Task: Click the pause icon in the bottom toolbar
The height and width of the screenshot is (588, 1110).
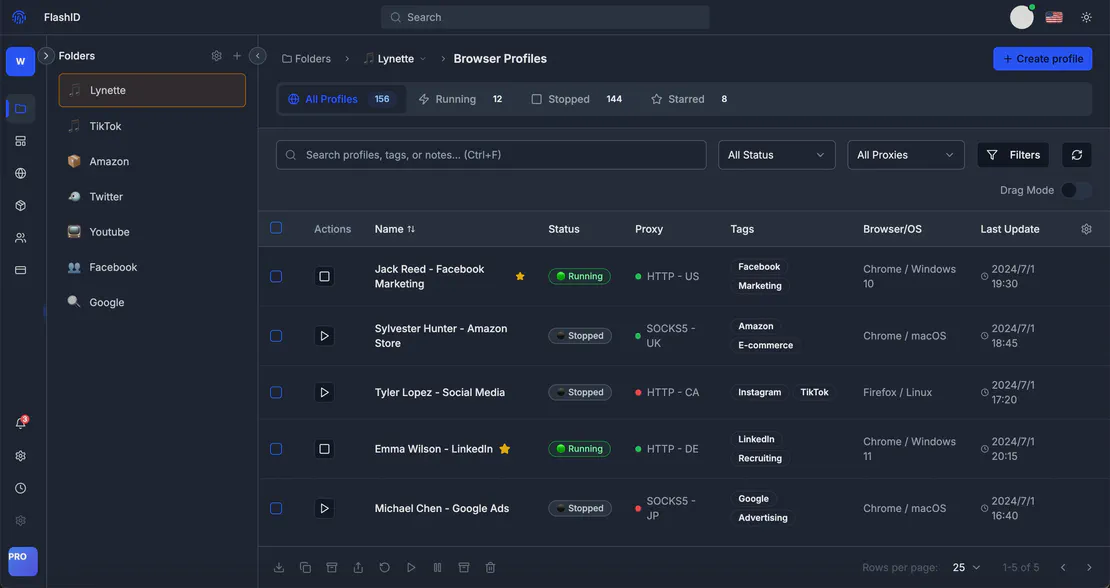Action: [437, 567]
